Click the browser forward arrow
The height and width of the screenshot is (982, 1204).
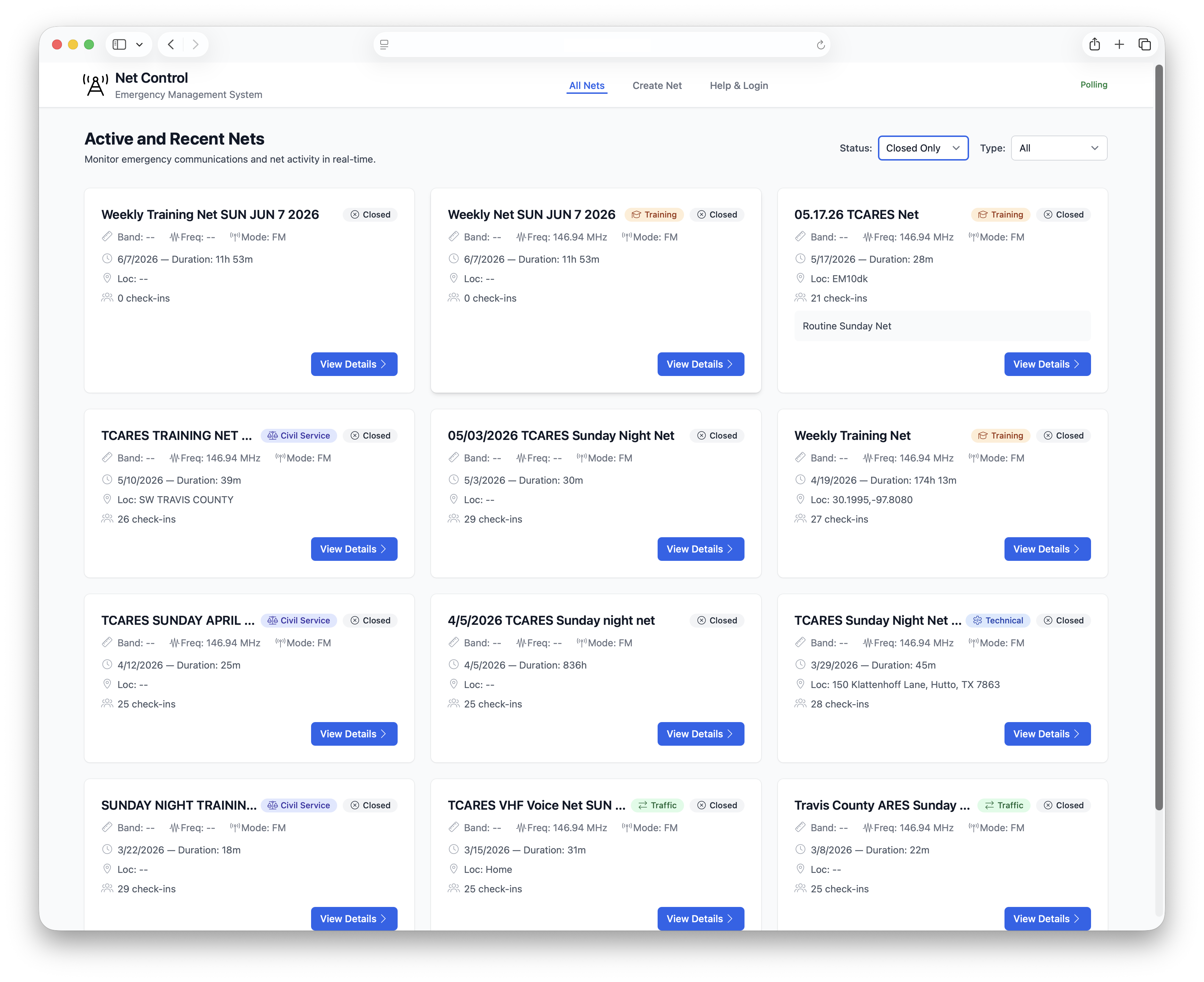pyautogui.click(x=195, y=45)
